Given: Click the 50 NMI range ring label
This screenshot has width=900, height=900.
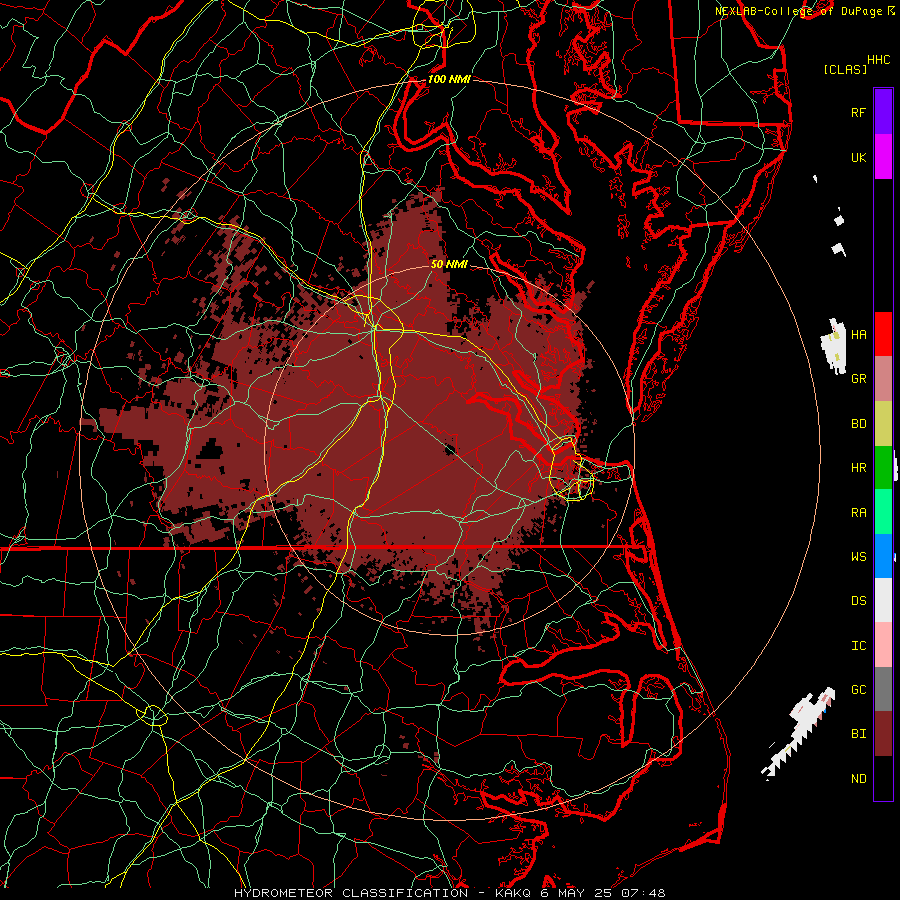Looking at the screenshot, I should [449, 264].
